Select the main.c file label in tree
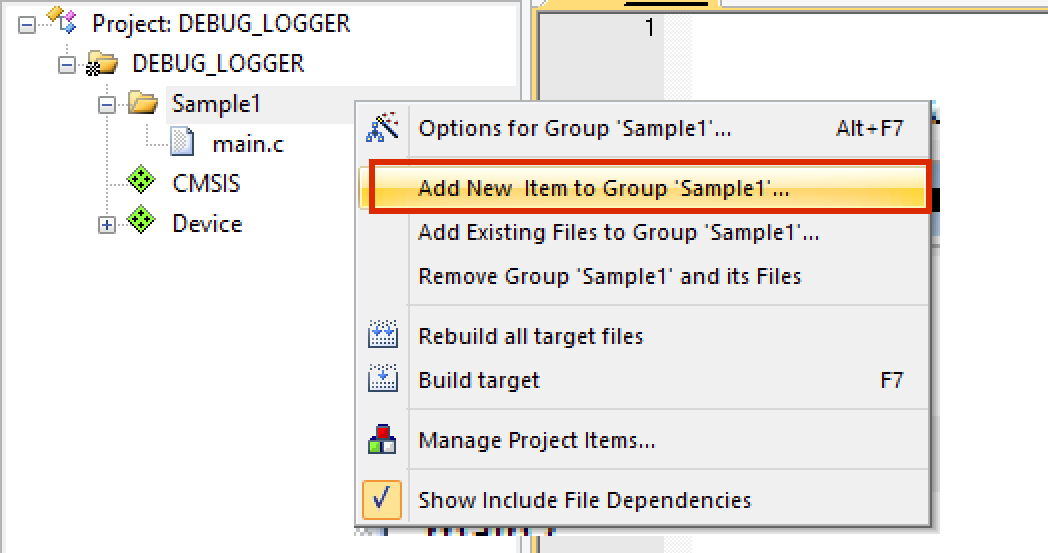Viewport: 1048px width, 553px height. coord(247,144)
